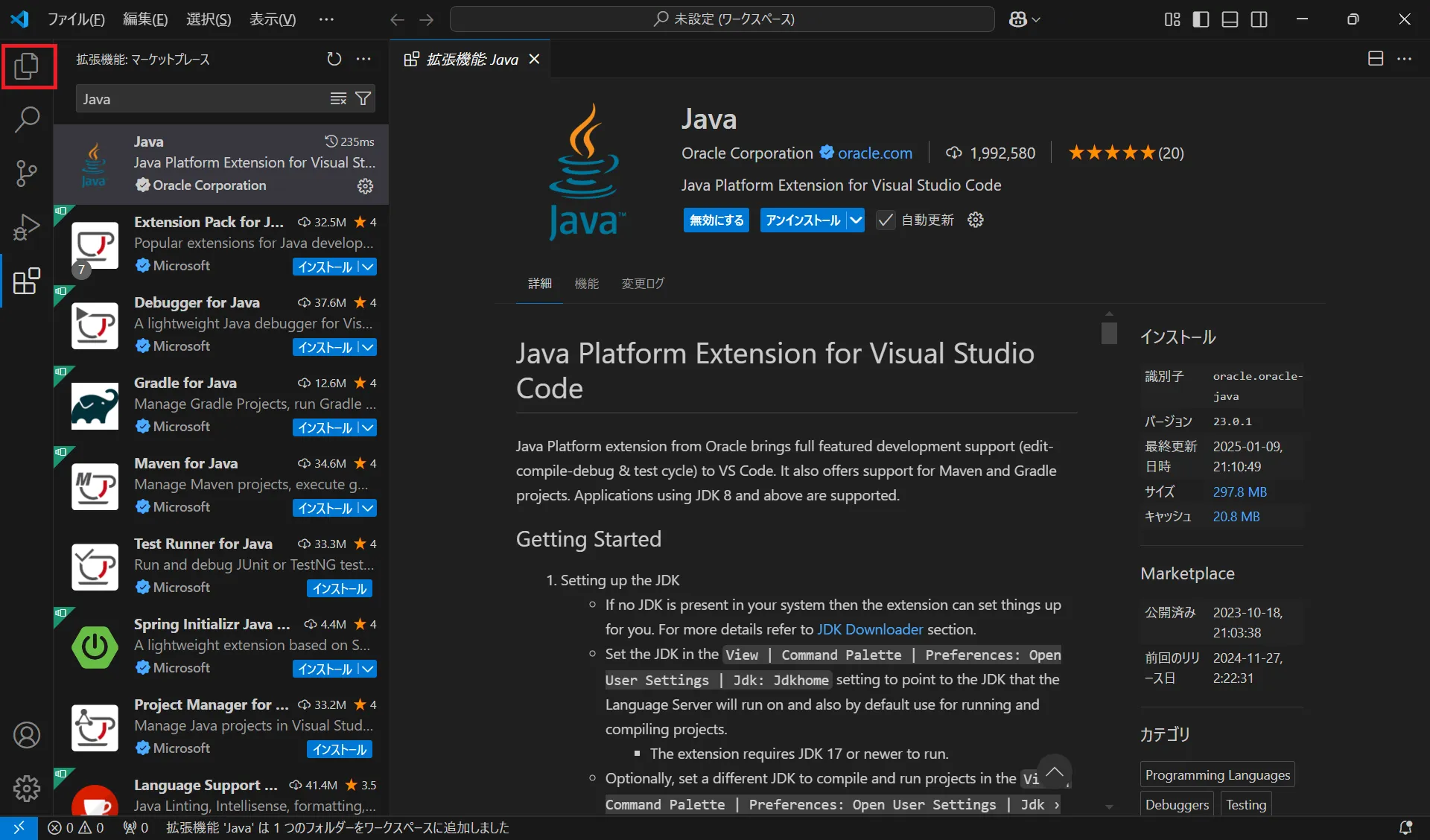
Task: Switch to the 機能 tab
Action: coord(587,283)
